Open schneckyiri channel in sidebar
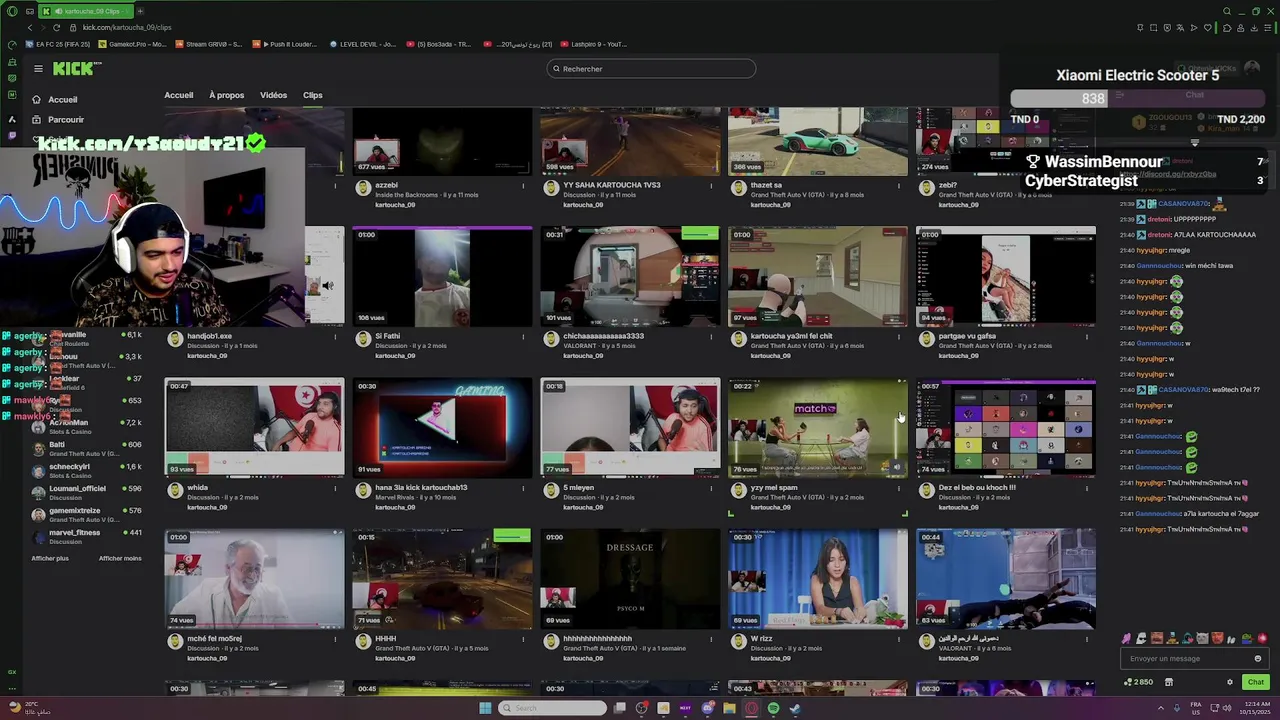The width and height of the screenshot is (1280, 720). click(x=88, y=470)
